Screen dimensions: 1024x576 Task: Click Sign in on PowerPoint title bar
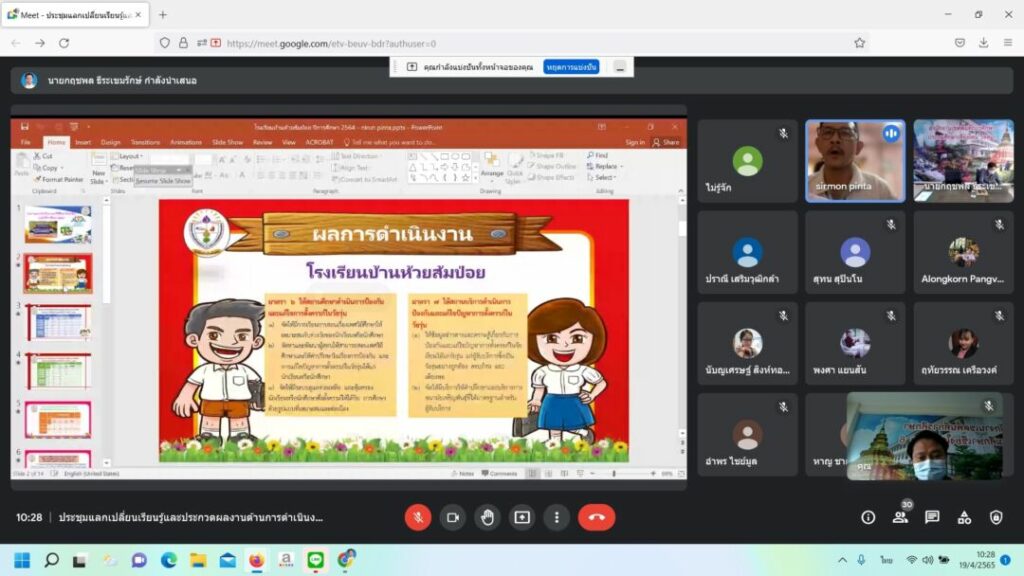coord(635,142)
